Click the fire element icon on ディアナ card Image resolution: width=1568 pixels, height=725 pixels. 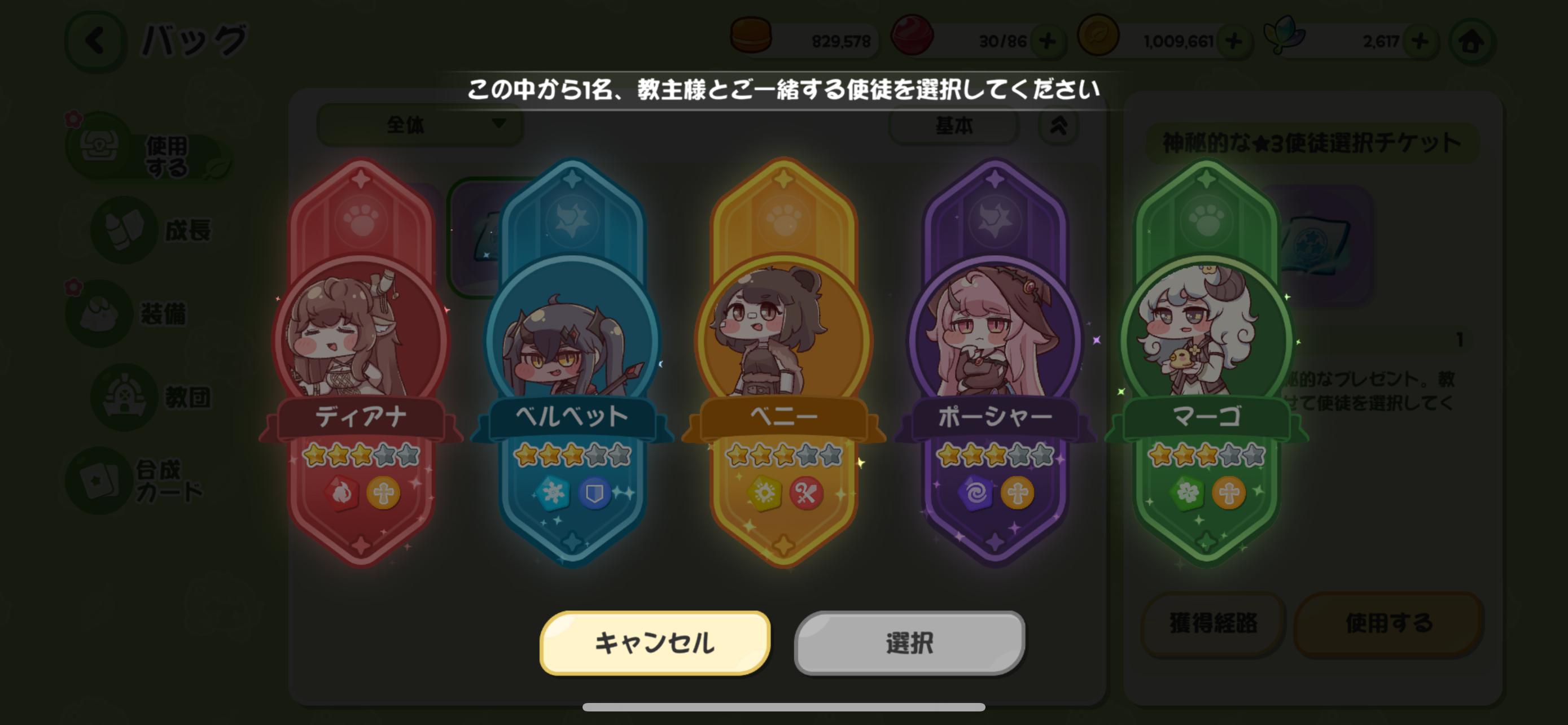[x=341, y=492]
